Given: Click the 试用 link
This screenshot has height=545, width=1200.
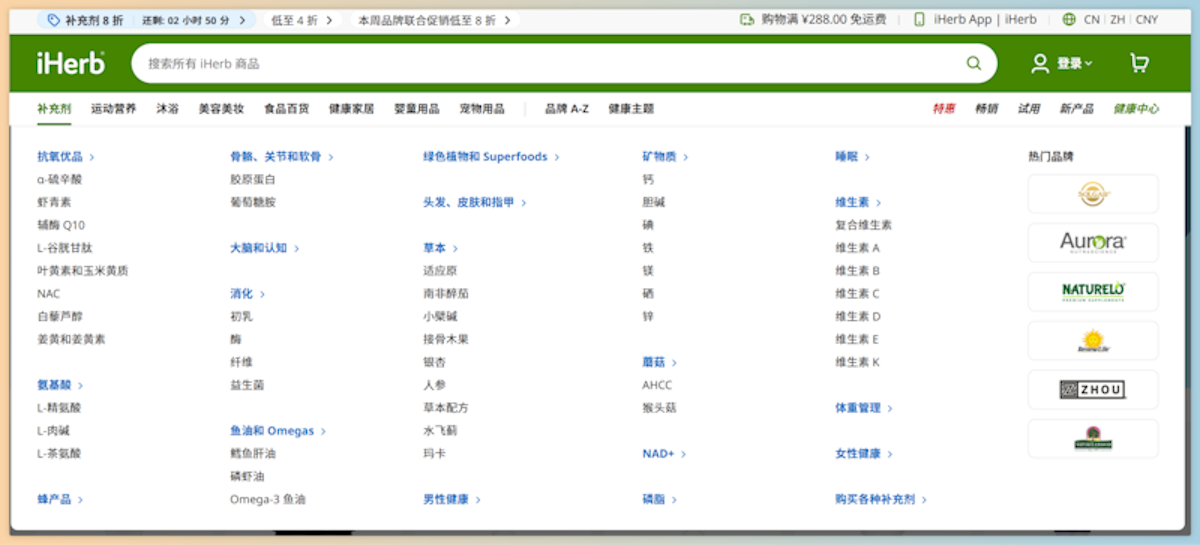Looking at the screenshot, I should click(x=1029, y=108).
